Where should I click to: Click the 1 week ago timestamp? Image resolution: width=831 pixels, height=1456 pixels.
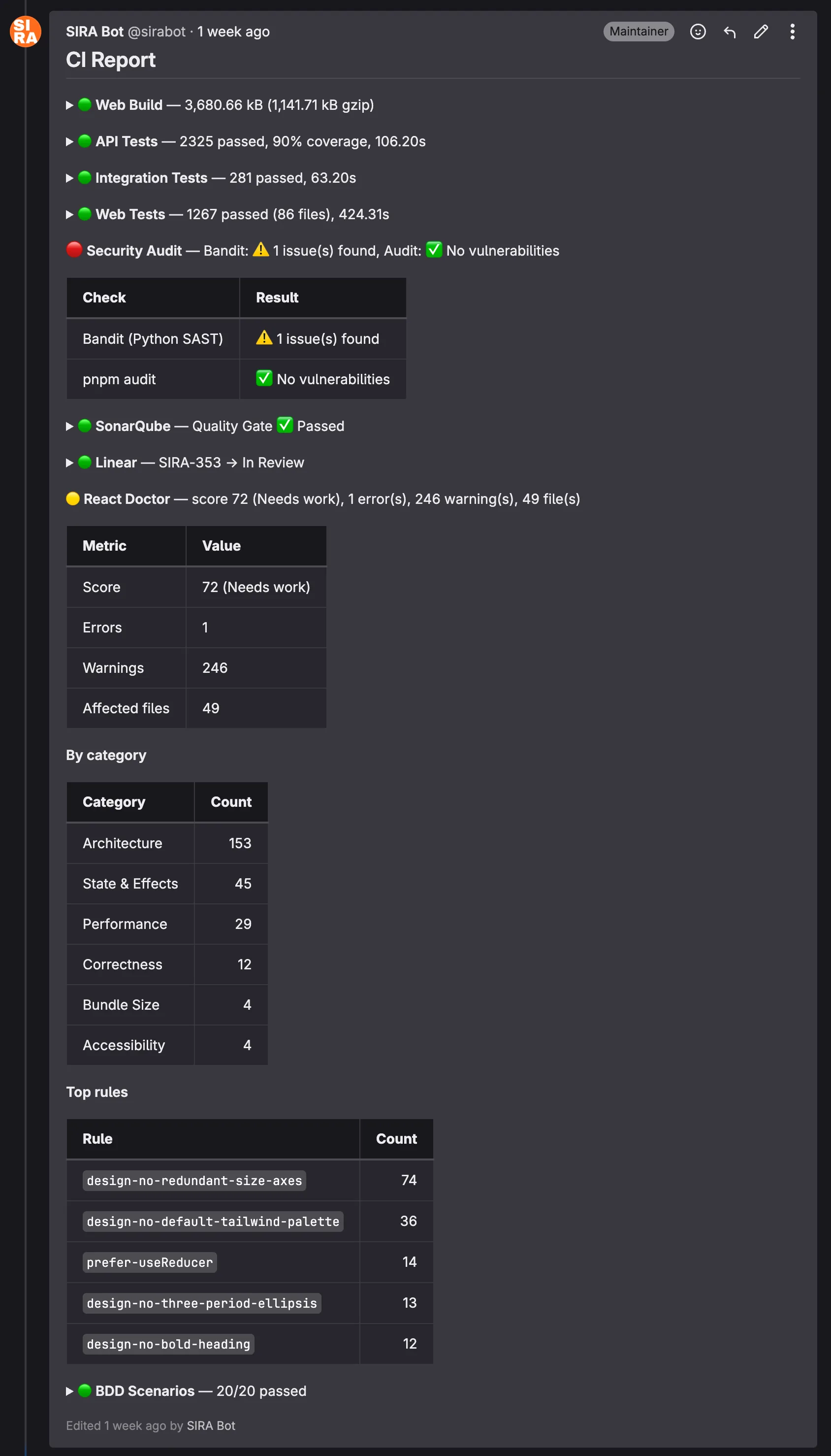tap(233, 32)
